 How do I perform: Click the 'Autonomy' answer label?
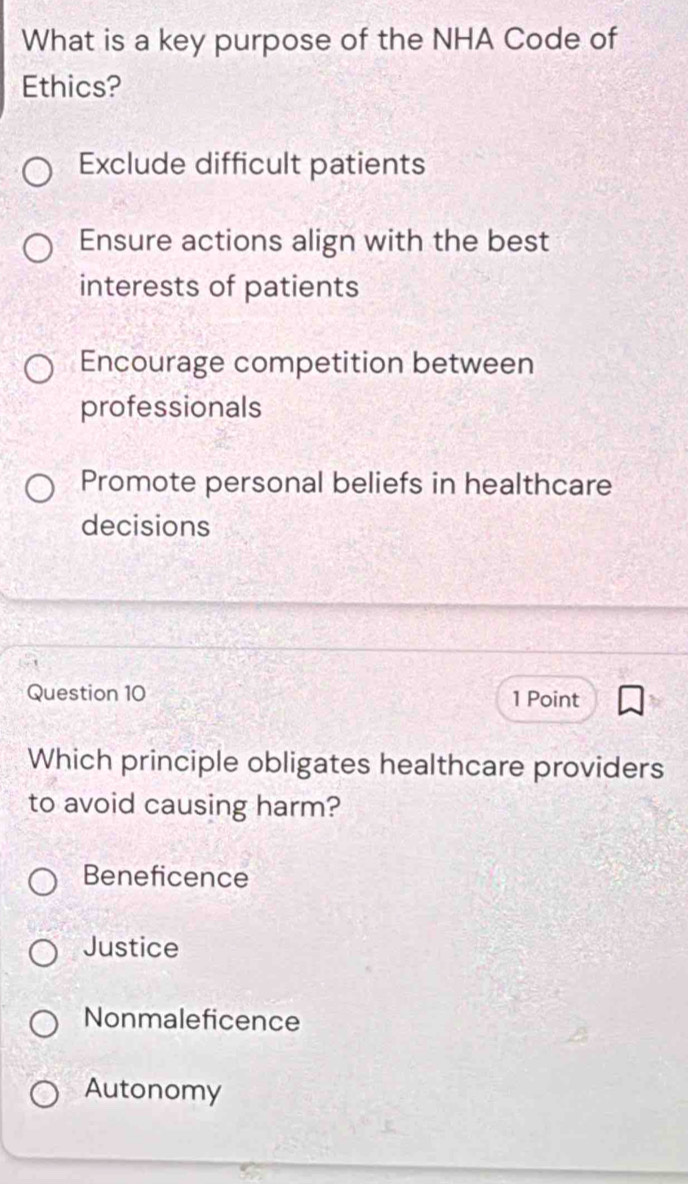coord(153,1091)
